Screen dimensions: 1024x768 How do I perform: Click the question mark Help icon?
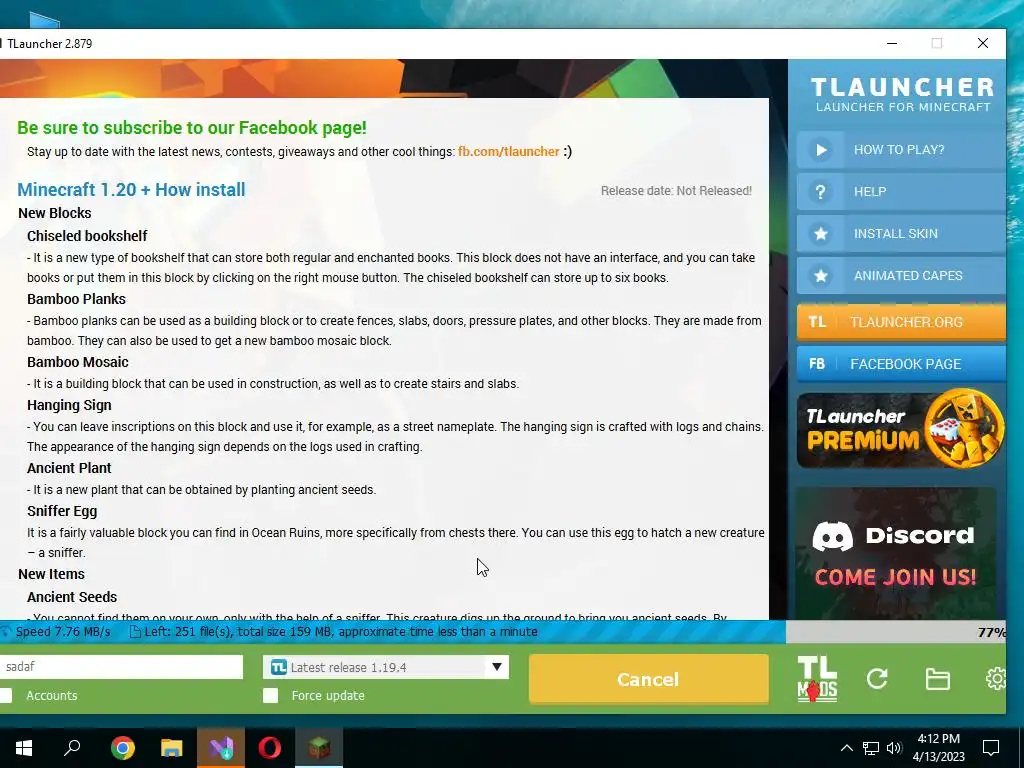tap(821, 191)
